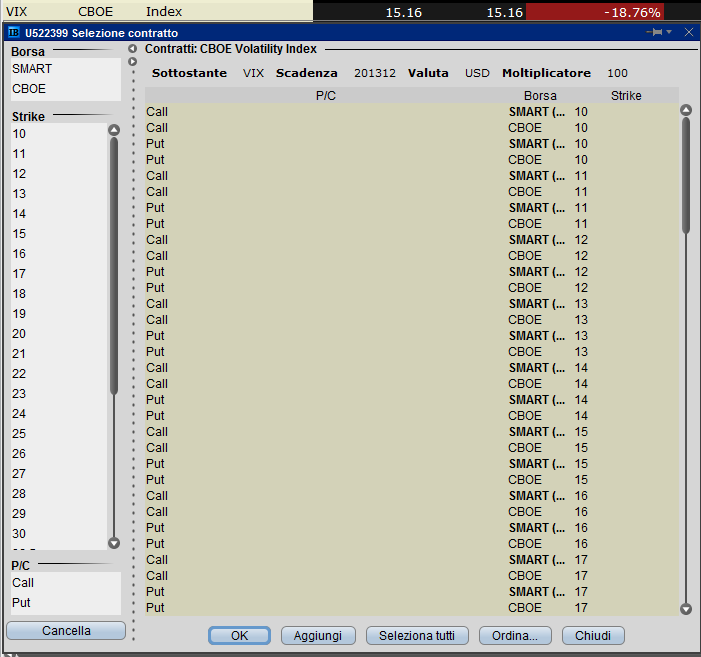Click the Seleziona tutti button
The height and width of the screenshot is (657, 701).
(417, 636)
